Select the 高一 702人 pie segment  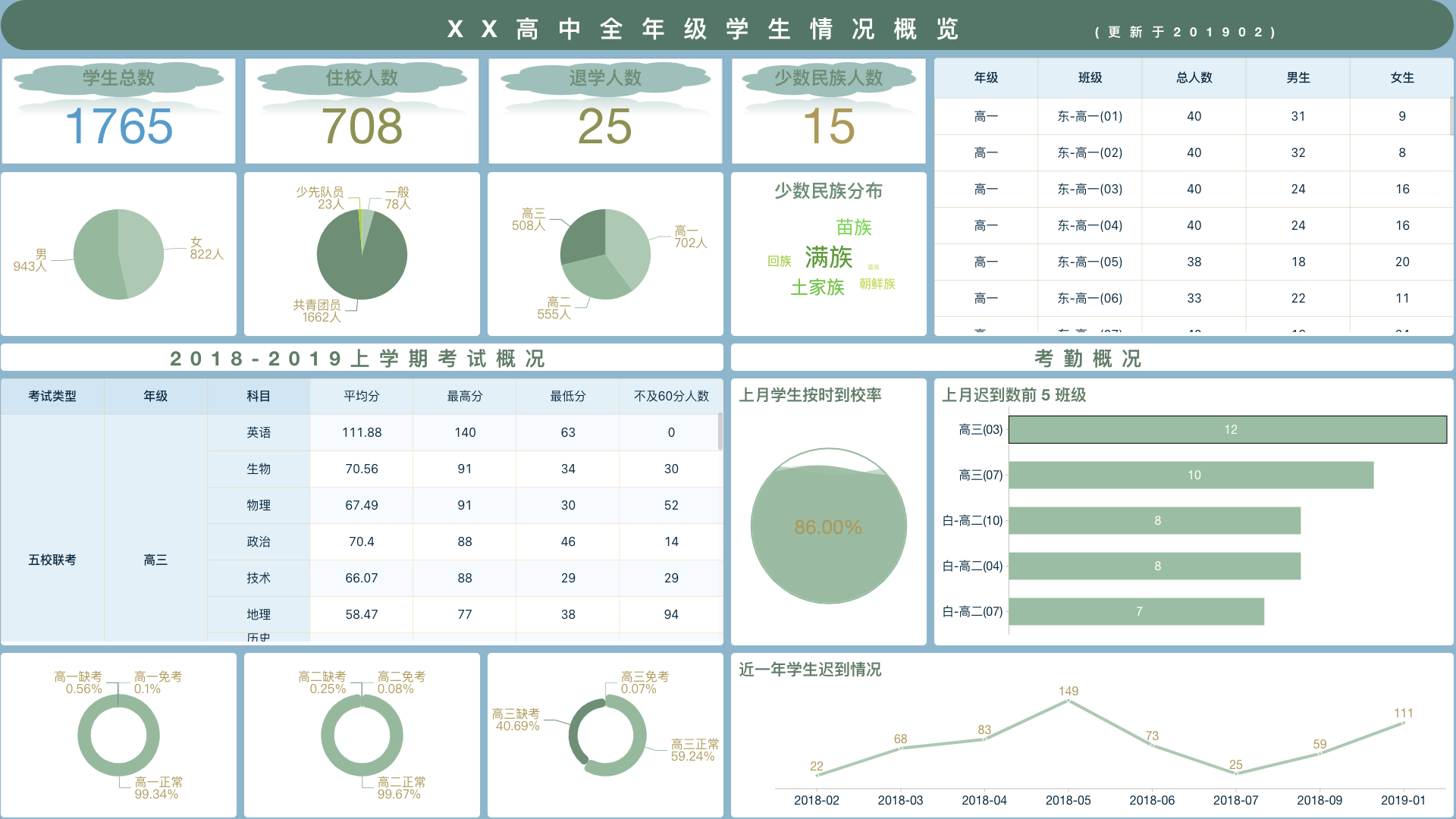[x=629, y=243]
